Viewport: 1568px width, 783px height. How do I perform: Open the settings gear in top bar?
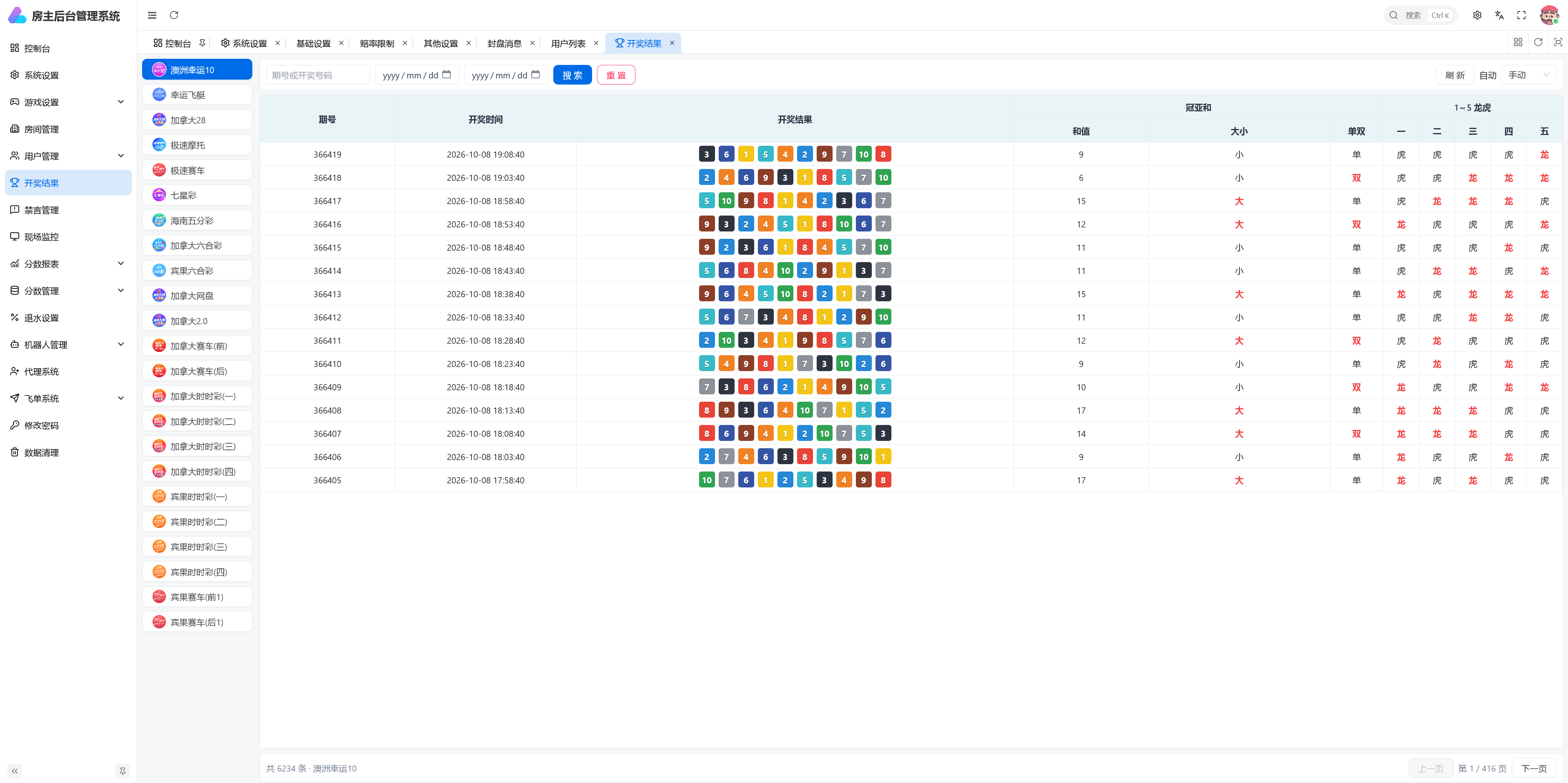pyautogui.click(x=1477, y=15)
